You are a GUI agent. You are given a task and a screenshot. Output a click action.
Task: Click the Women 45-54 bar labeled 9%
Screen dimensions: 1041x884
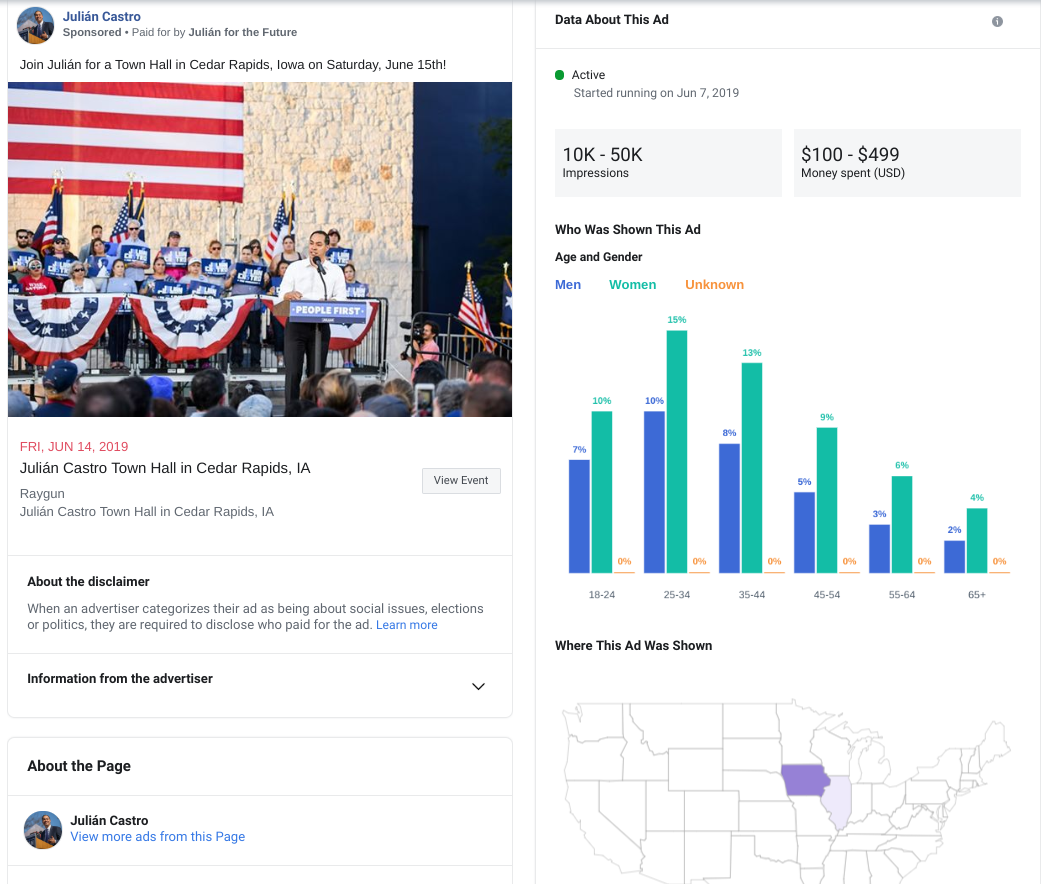tap(827, 500)
